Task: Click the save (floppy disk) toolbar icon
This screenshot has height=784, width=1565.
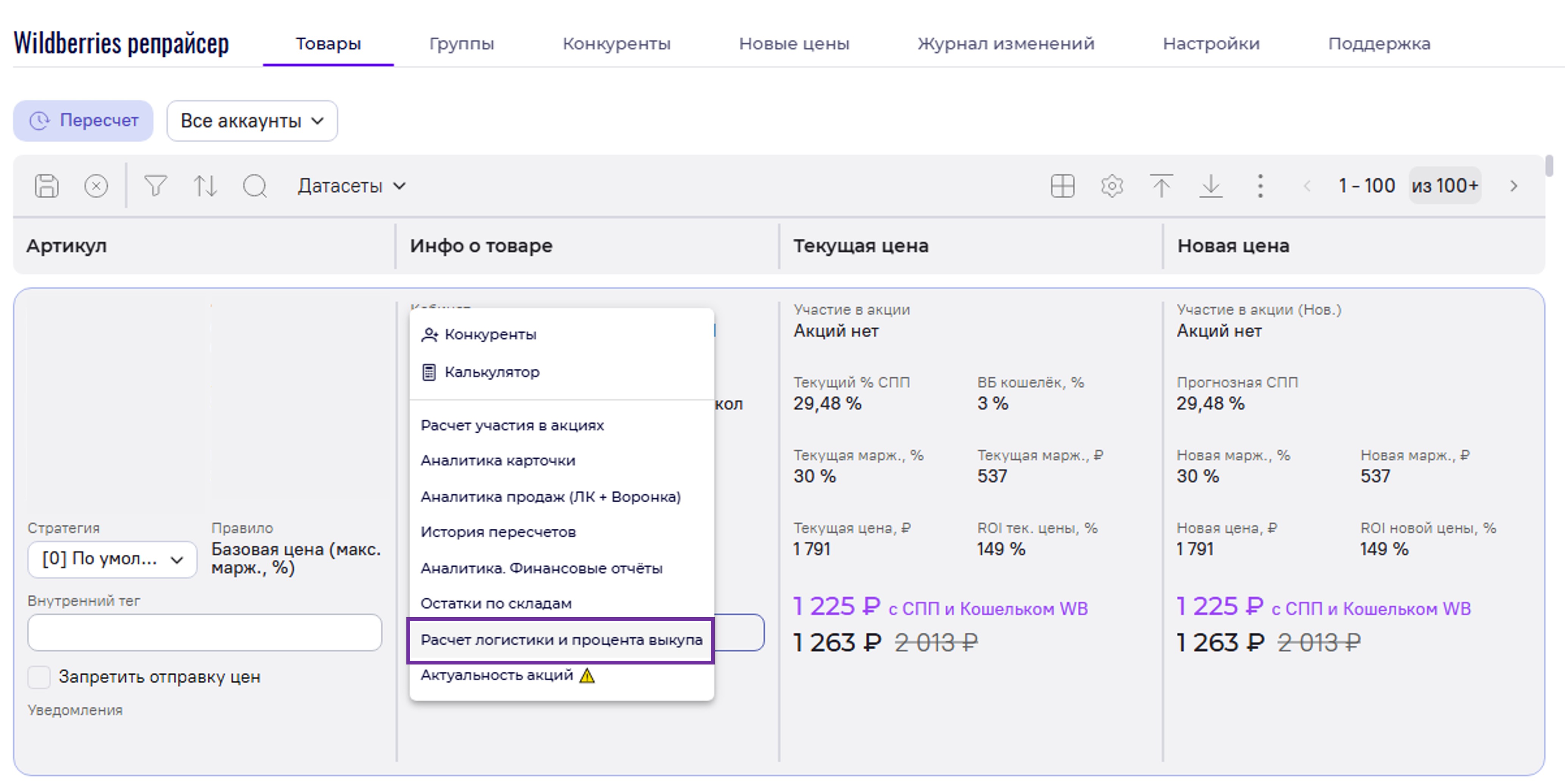Action: click(47, 186)
